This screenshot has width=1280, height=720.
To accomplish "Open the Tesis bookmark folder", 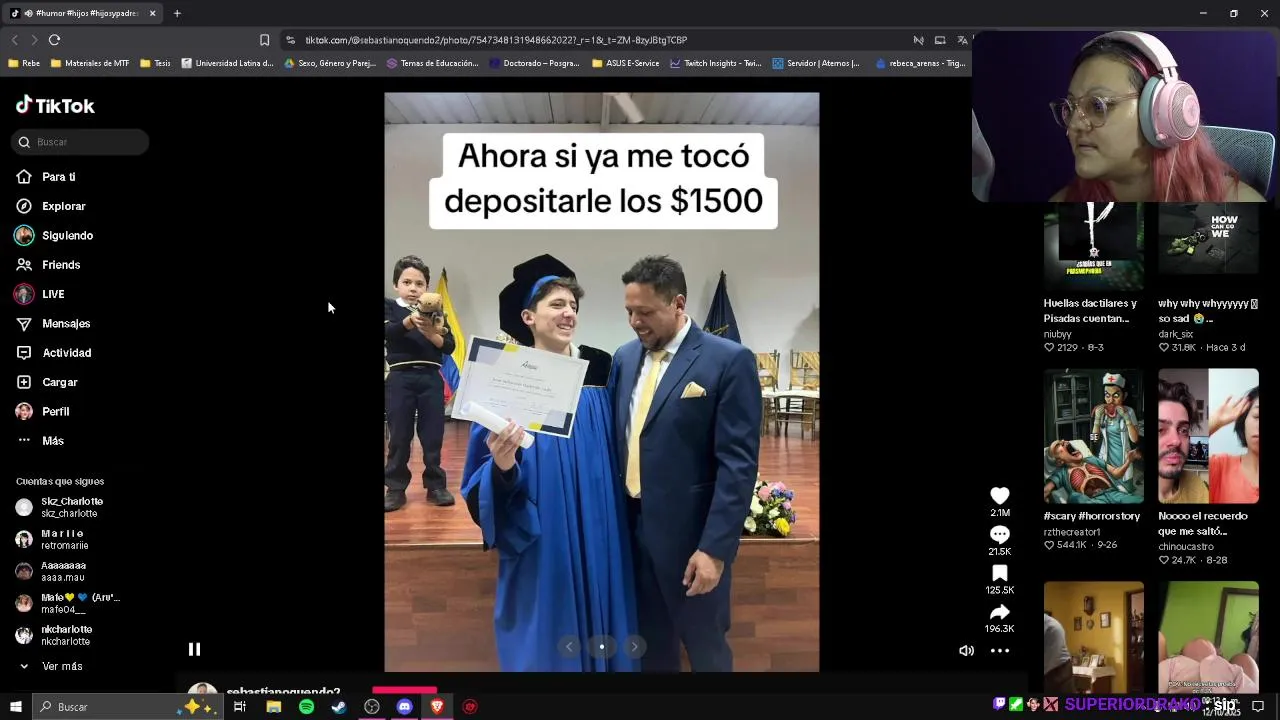I will coord(155,63).
